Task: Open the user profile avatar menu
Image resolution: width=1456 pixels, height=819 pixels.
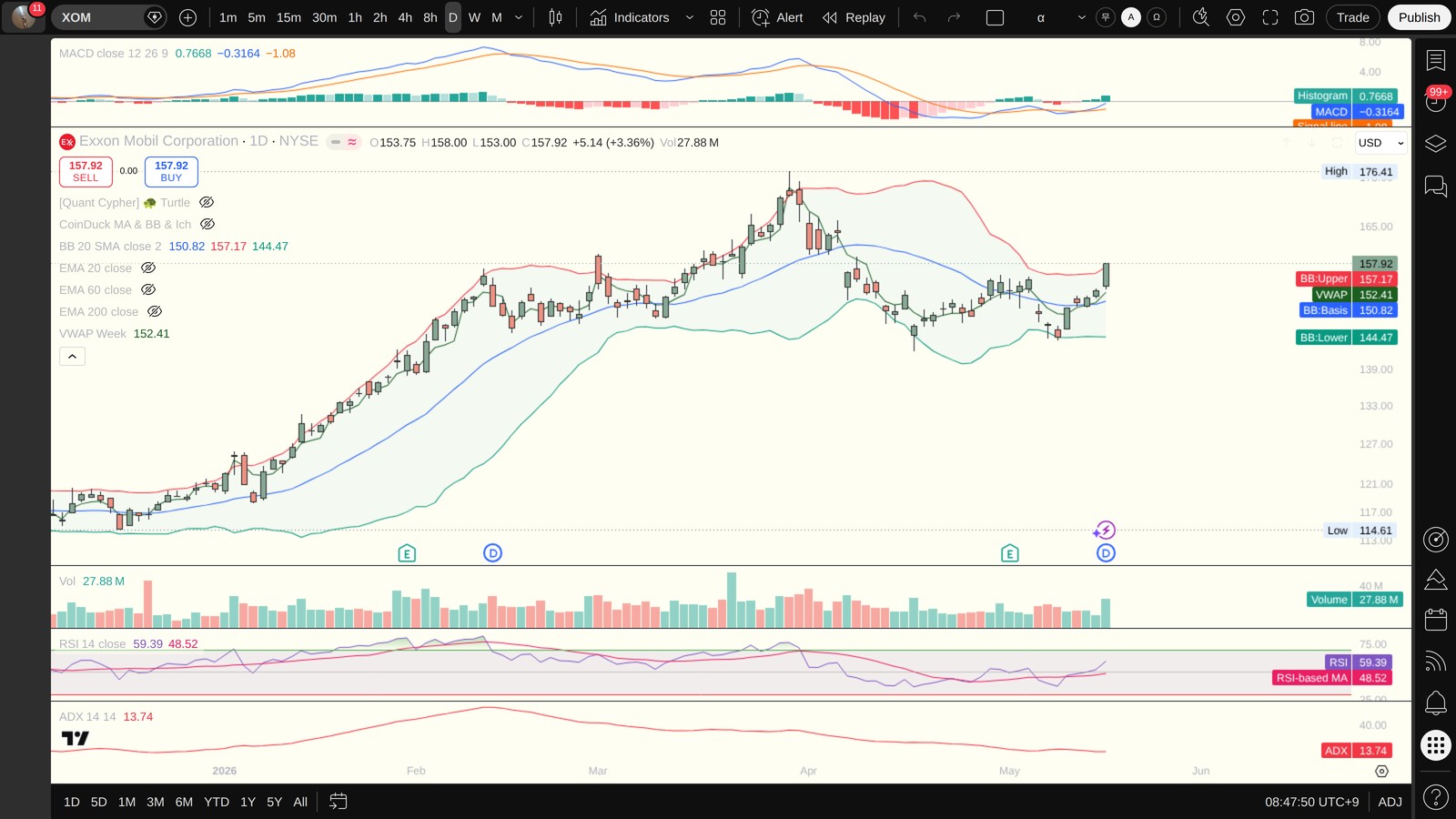Action: tap(24, 16)
